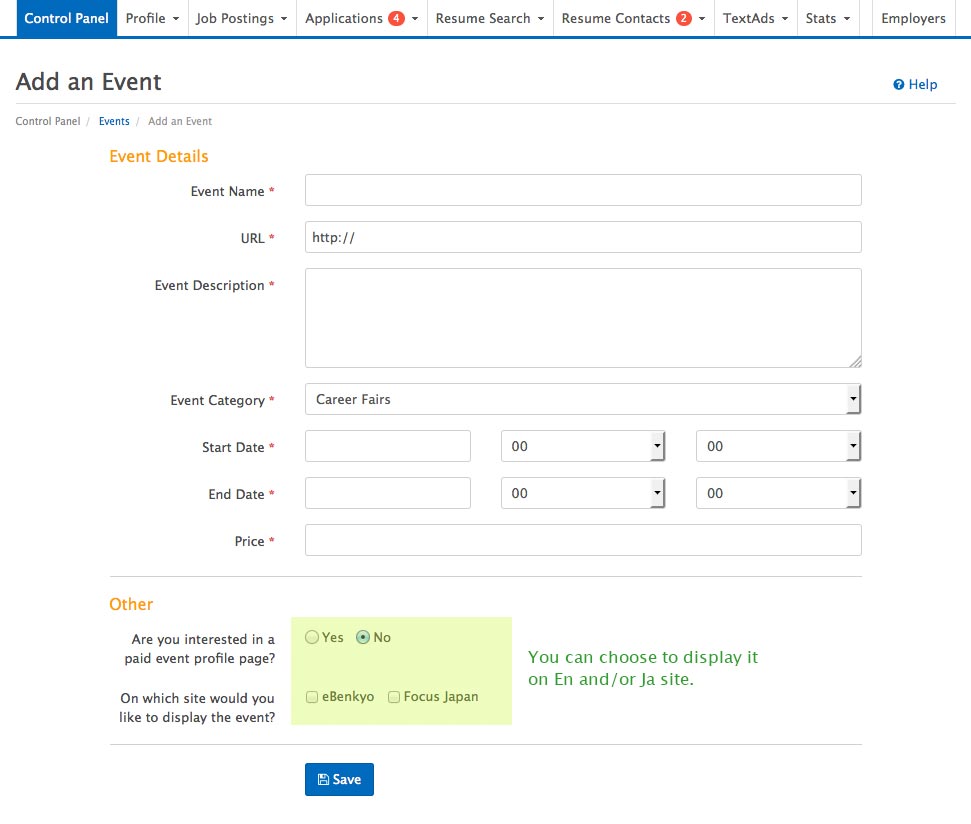Click the textarea resize grip icon
The height and width of the screenshot is (824, 971).
click(855, 362)
